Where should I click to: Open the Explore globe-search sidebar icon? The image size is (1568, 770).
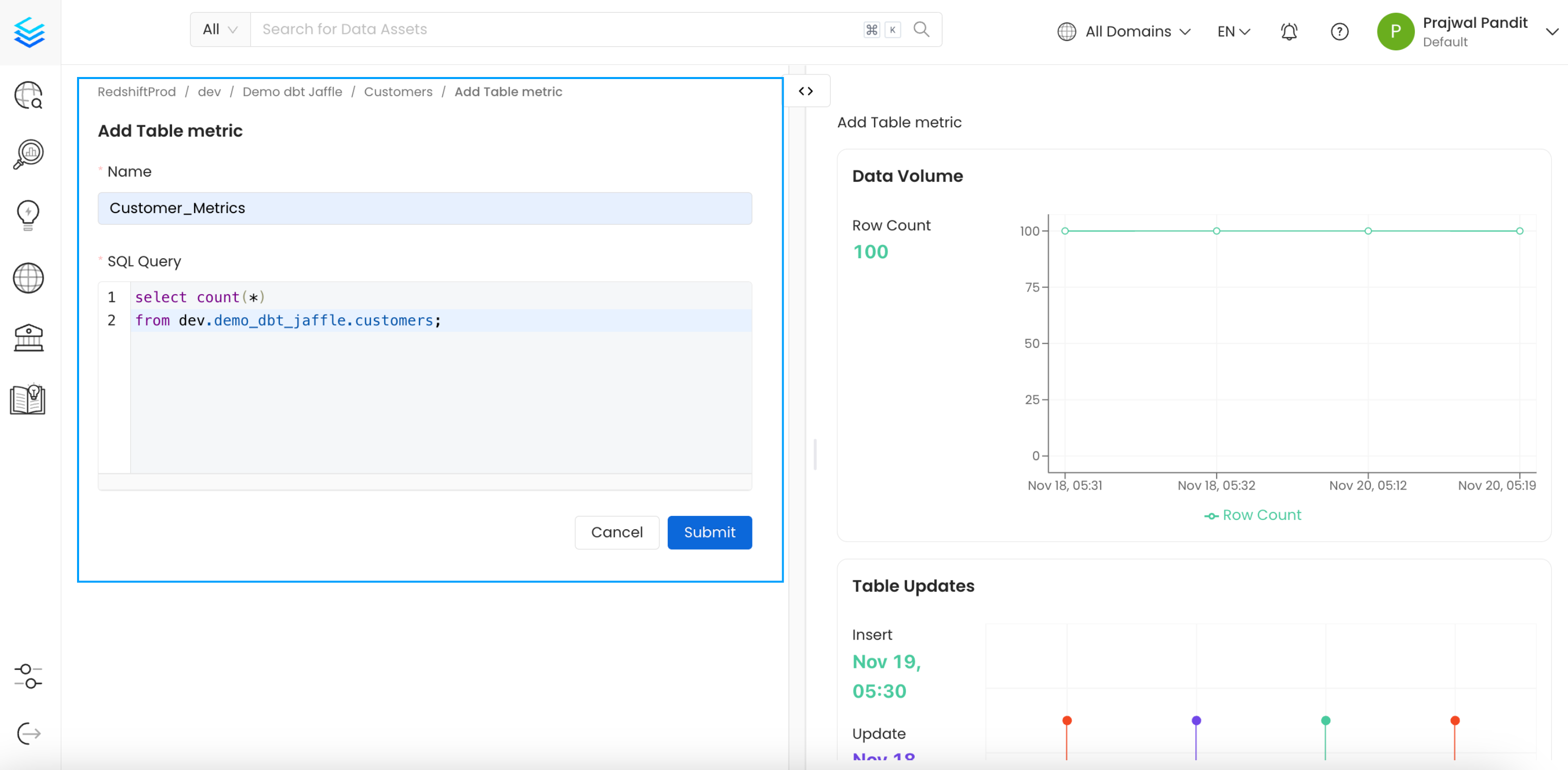tap(29, 95)
